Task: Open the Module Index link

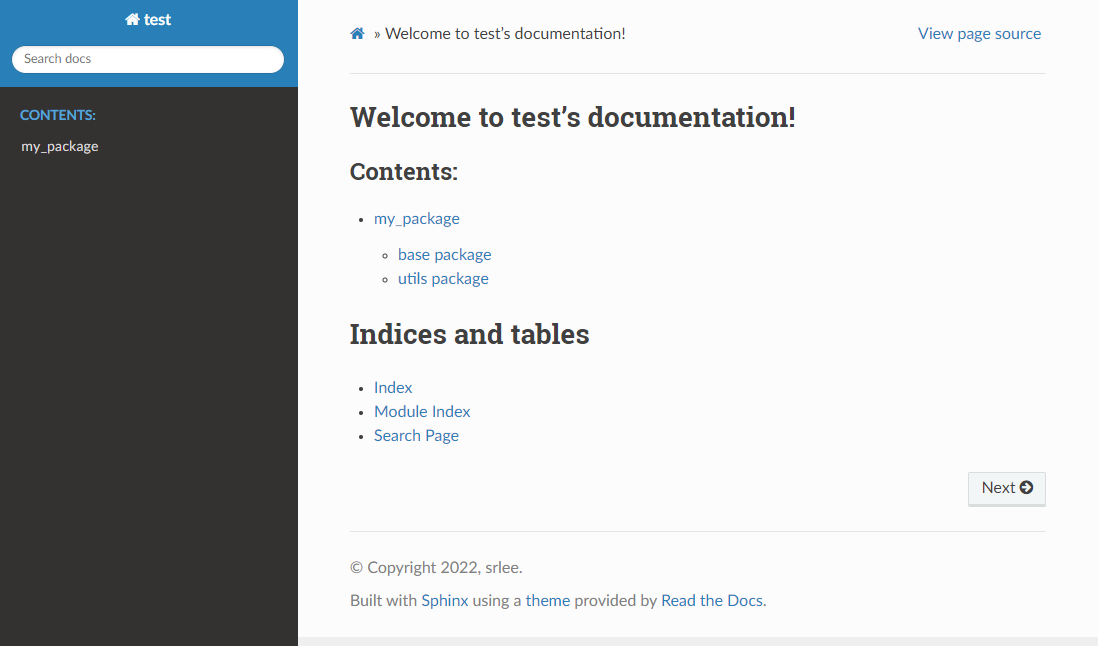Action: click(x=422, y=412)
